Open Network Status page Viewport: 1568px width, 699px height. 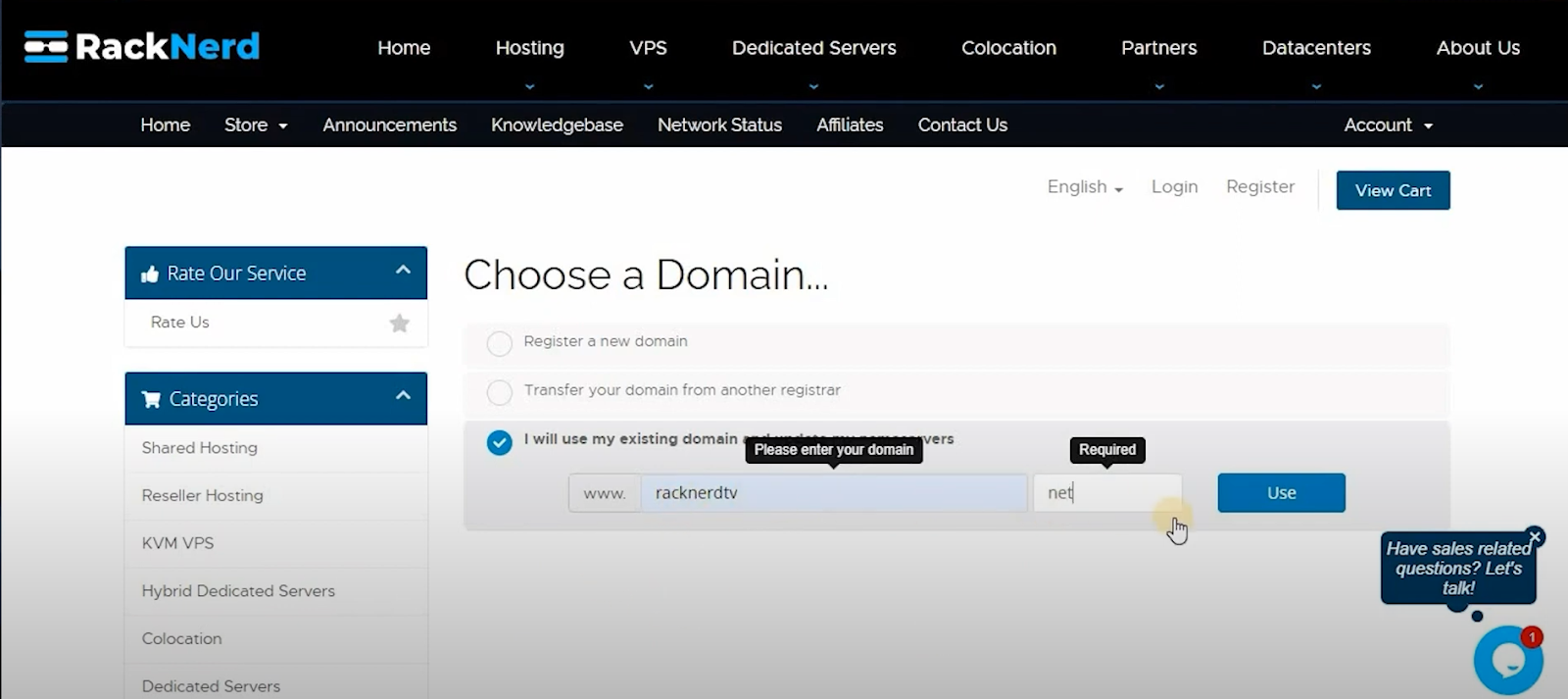pyautogui.click(x=719, y=125)
